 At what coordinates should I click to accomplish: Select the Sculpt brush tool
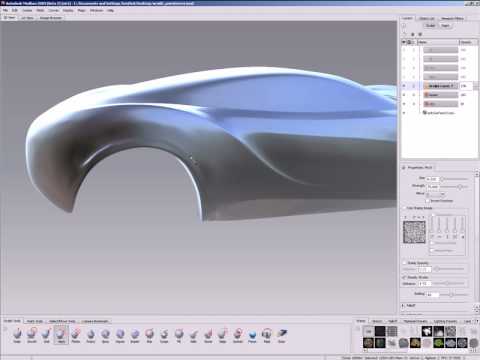click(17, 334)
